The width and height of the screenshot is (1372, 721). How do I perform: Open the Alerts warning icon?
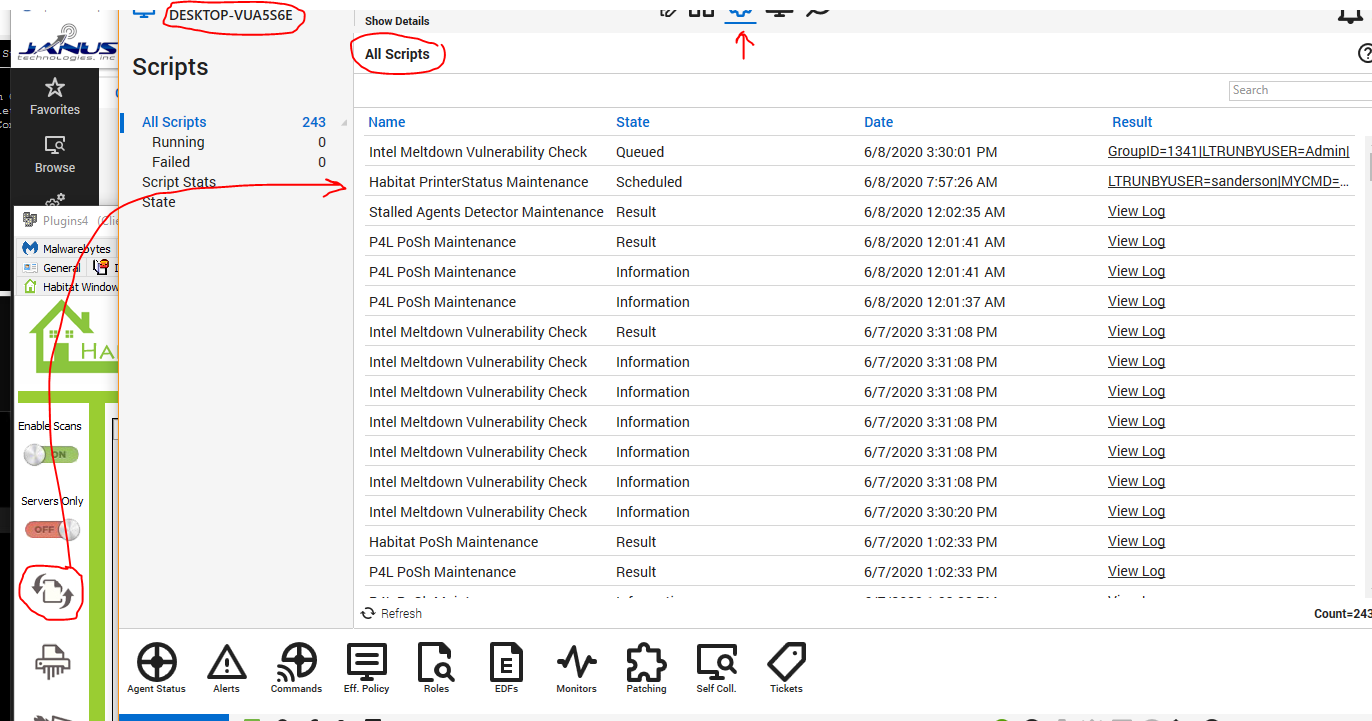click(x=227, y=663)
